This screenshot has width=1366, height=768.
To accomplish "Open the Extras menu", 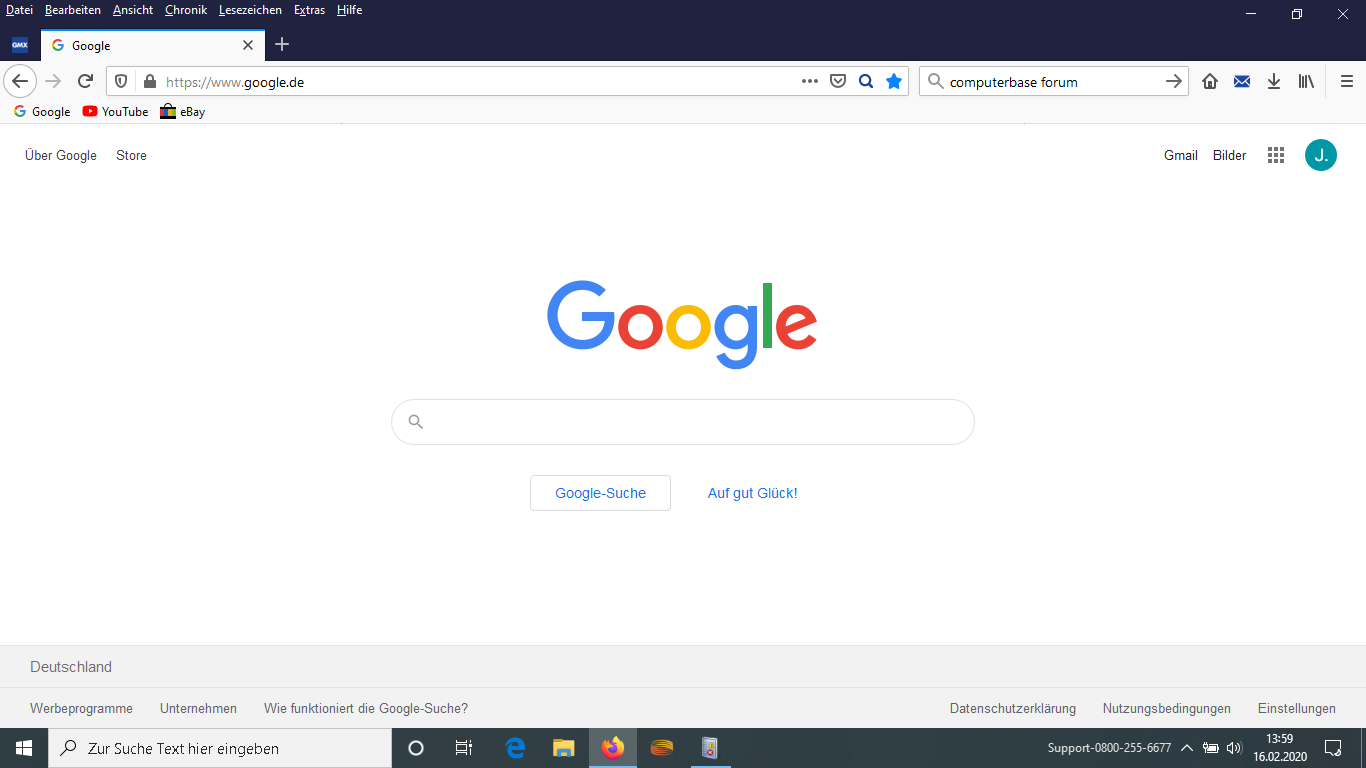I will click(309, 10).
